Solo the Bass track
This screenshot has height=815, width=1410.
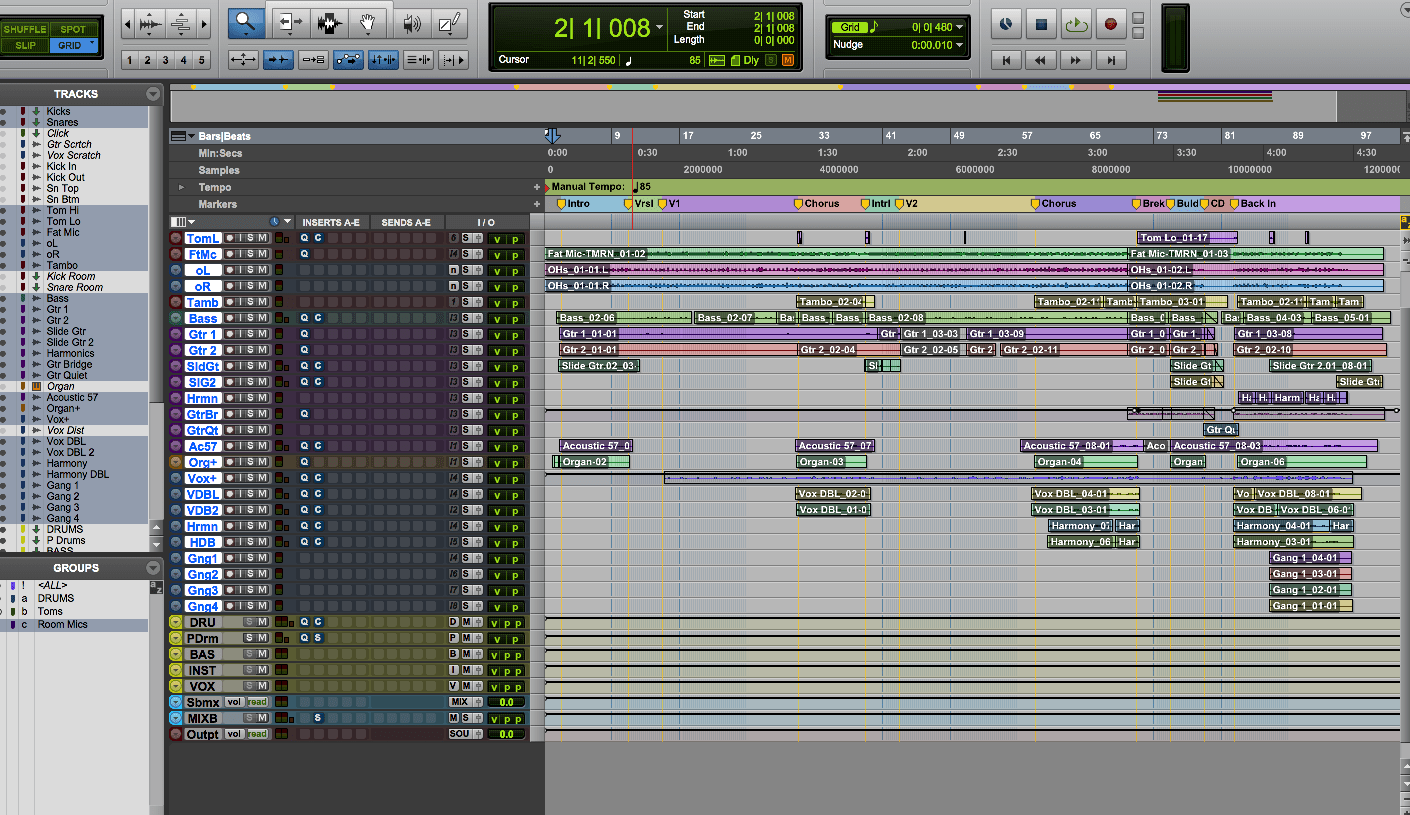251,317
